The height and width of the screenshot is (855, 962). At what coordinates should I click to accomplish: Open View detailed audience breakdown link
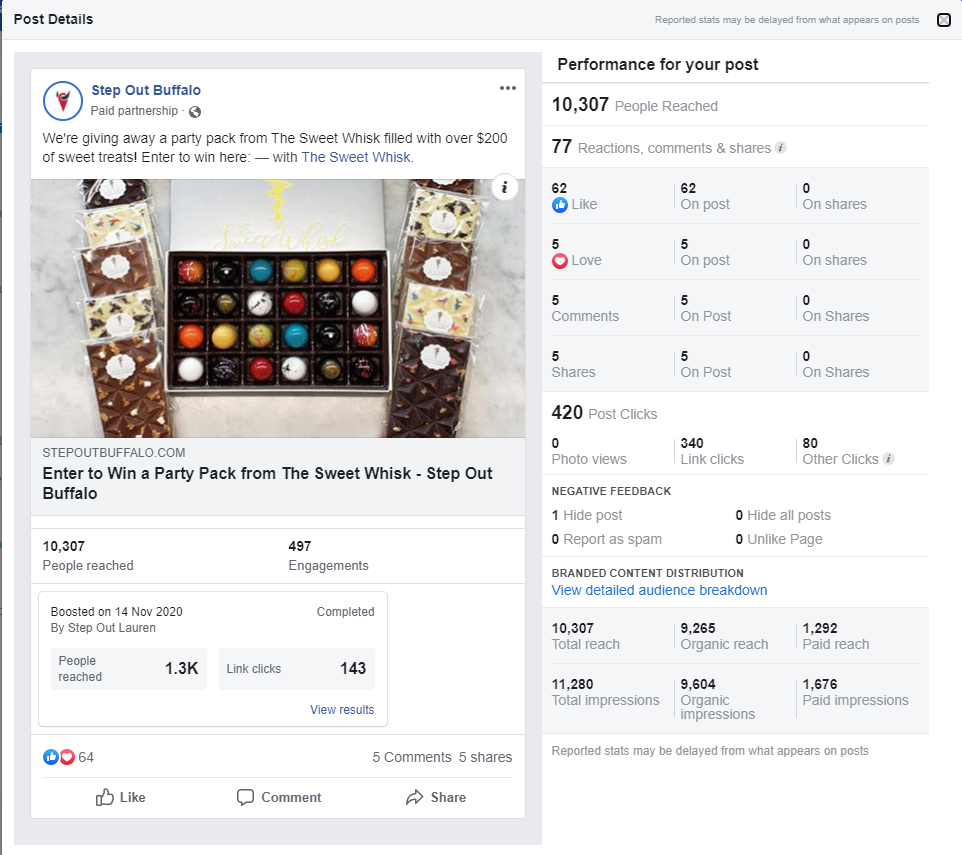click(x=660, y=590)
